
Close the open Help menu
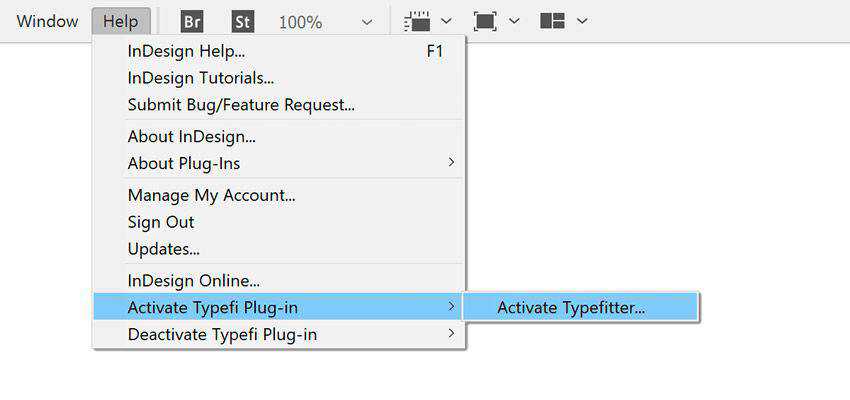[x=121, y=21]
